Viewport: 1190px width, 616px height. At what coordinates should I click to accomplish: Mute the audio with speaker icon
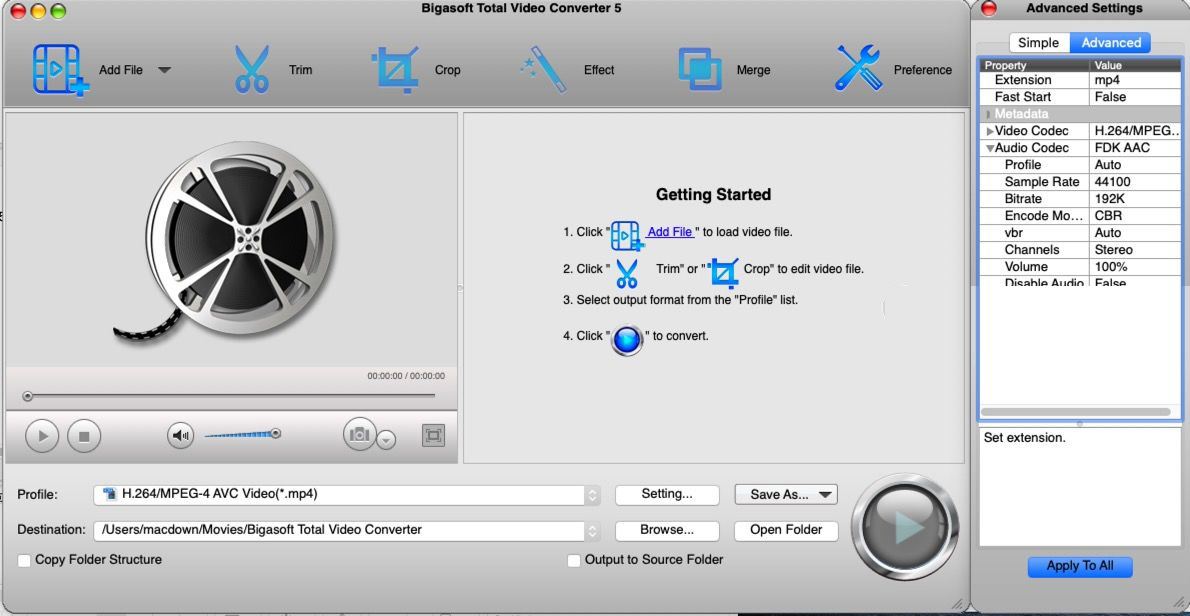pyautogui.click(x=180, y=435)
